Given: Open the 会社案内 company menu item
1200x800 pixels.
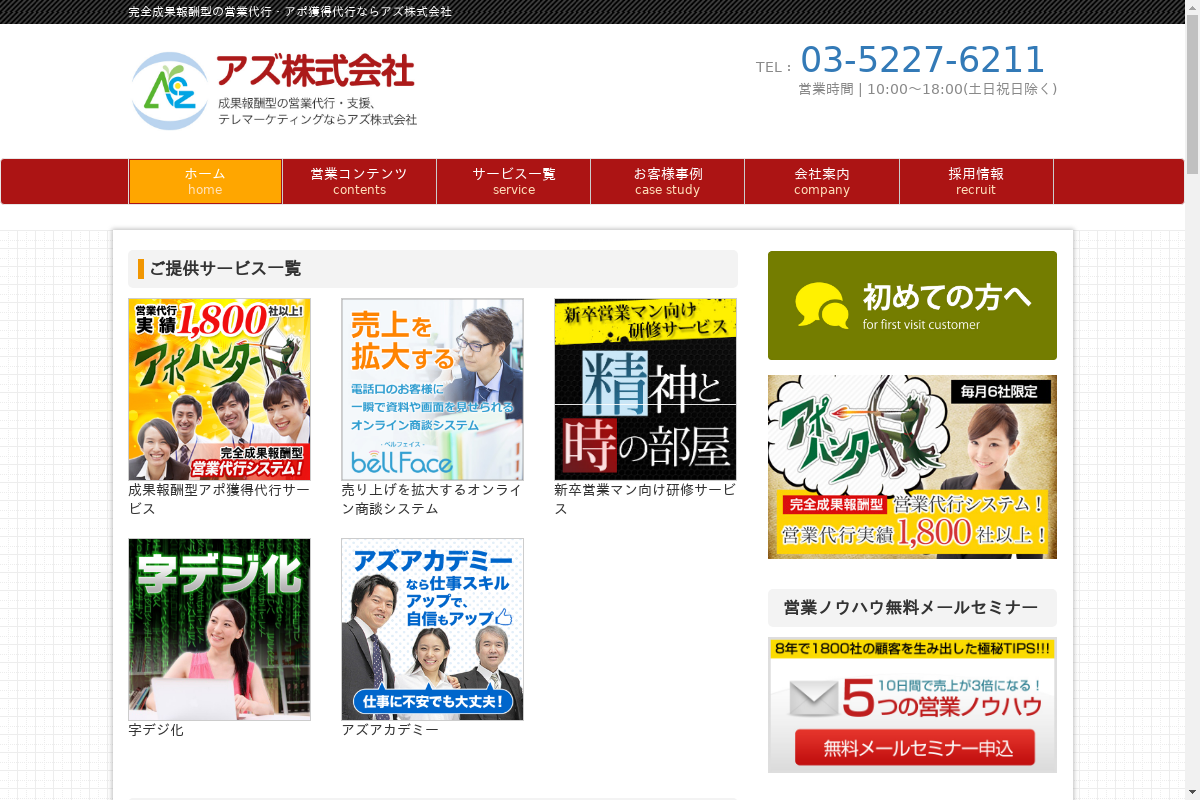Looking at the screenshot, I should tap(822, 181).
